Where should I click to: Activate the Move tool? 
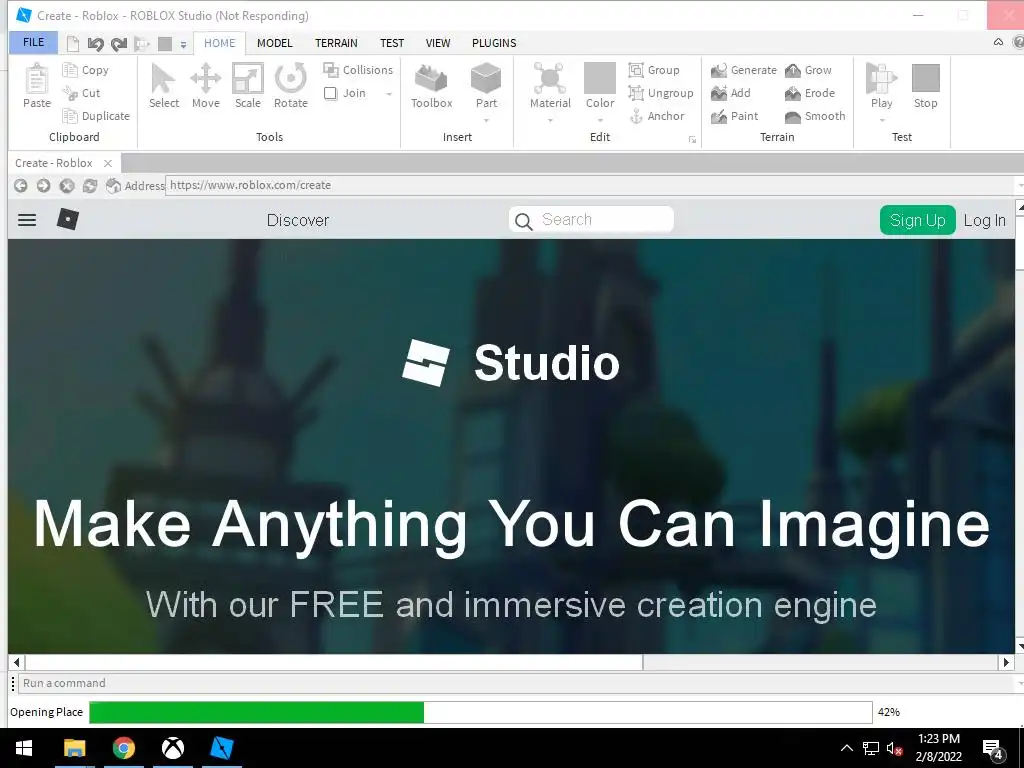point(206,86)
